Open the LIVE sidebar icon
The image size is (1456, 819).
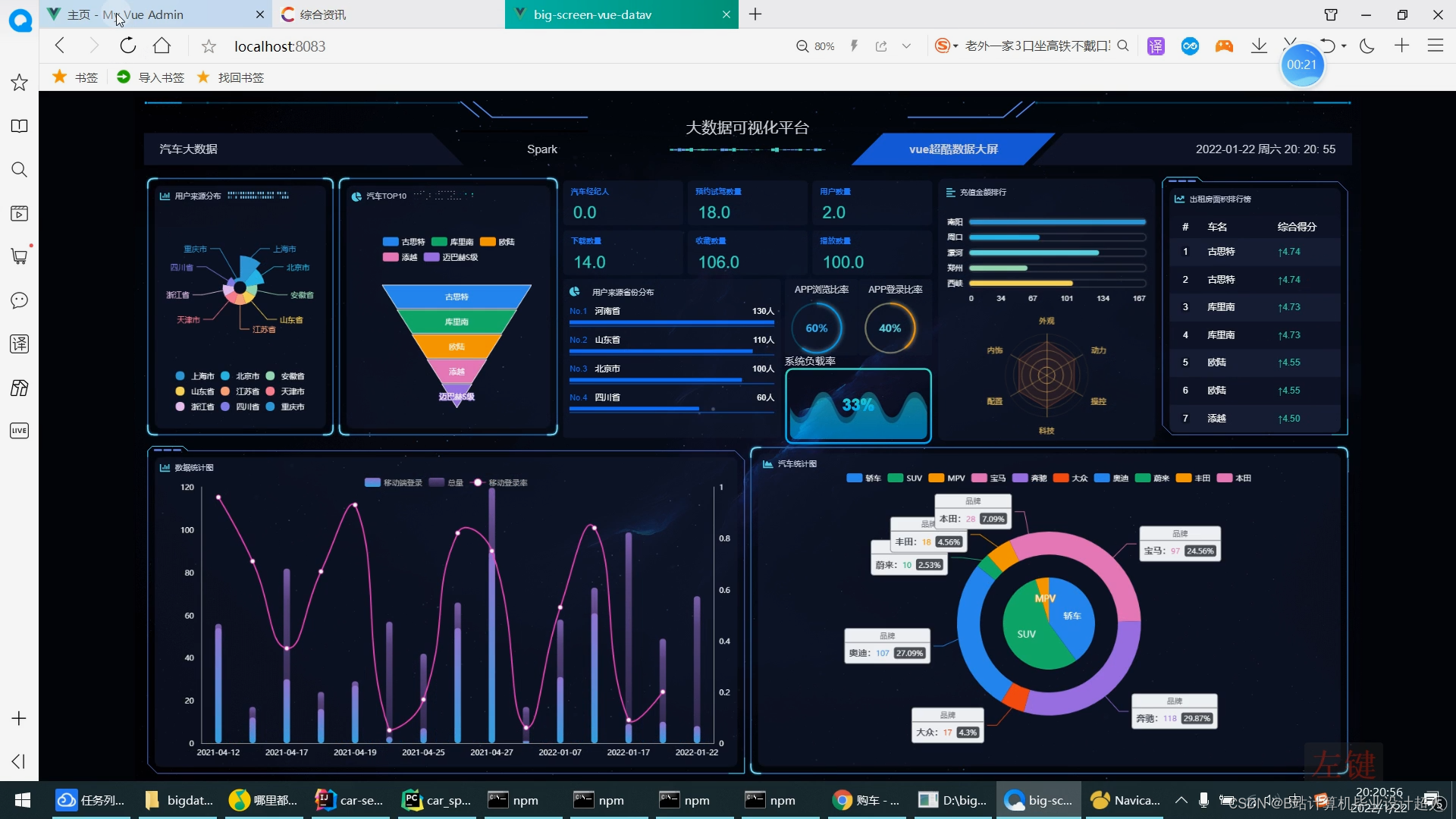pyautogui.click(x=20, y=431)
